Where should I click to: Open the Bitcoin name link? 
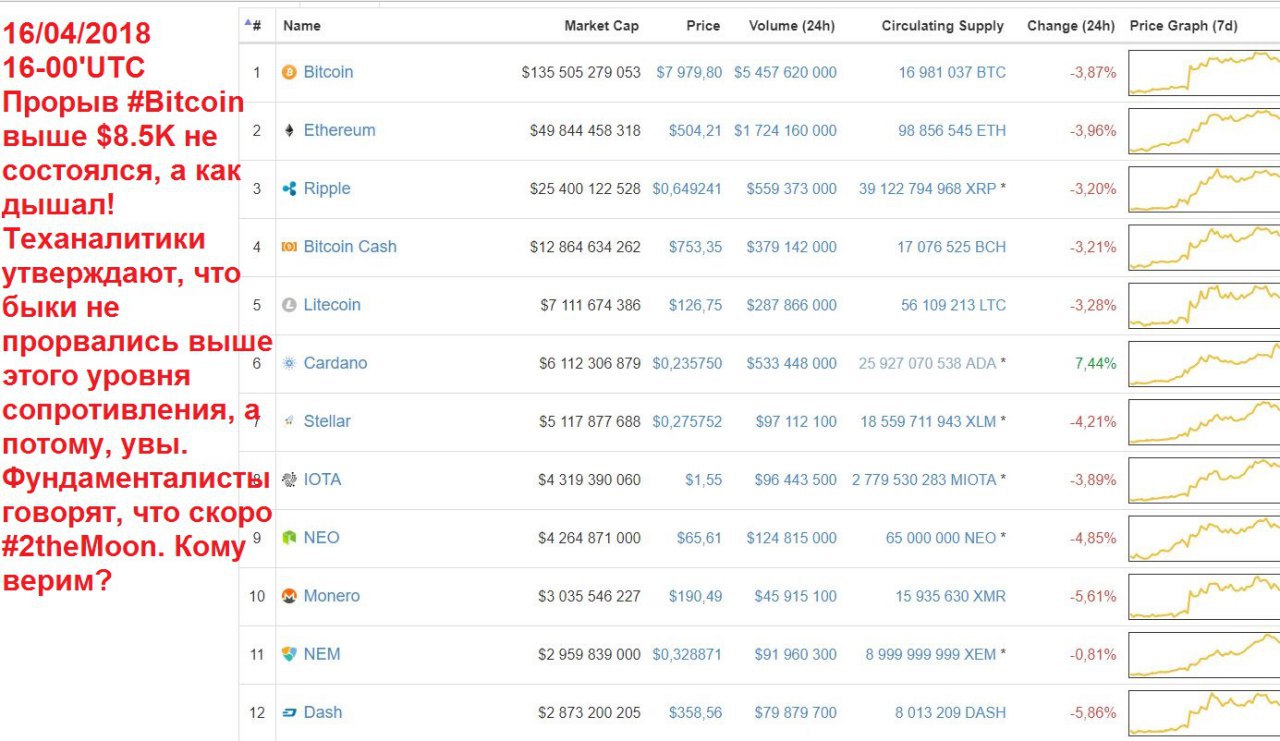coord(328,72)
